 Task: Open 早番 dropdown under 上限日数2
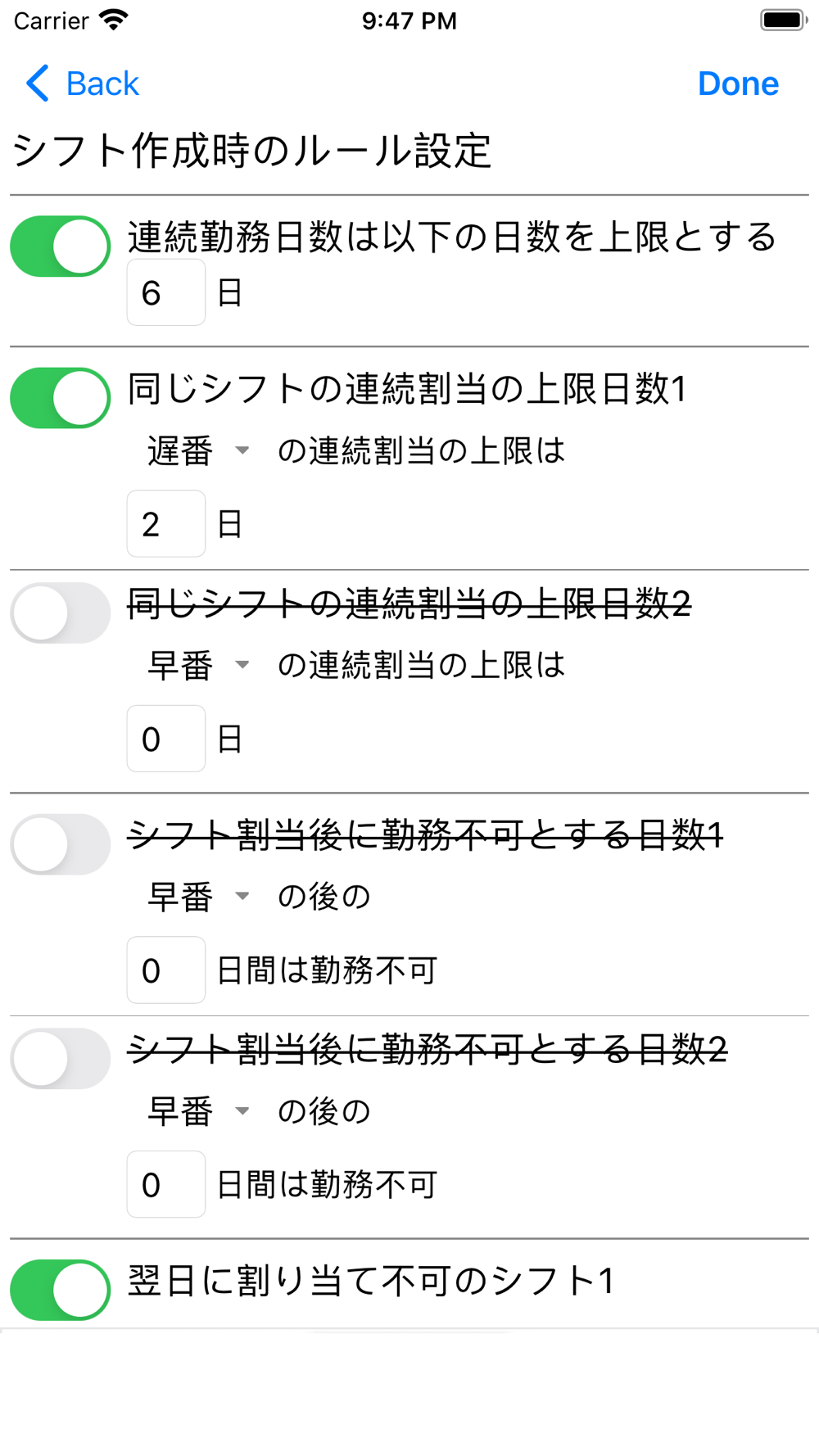coord(198,665)
